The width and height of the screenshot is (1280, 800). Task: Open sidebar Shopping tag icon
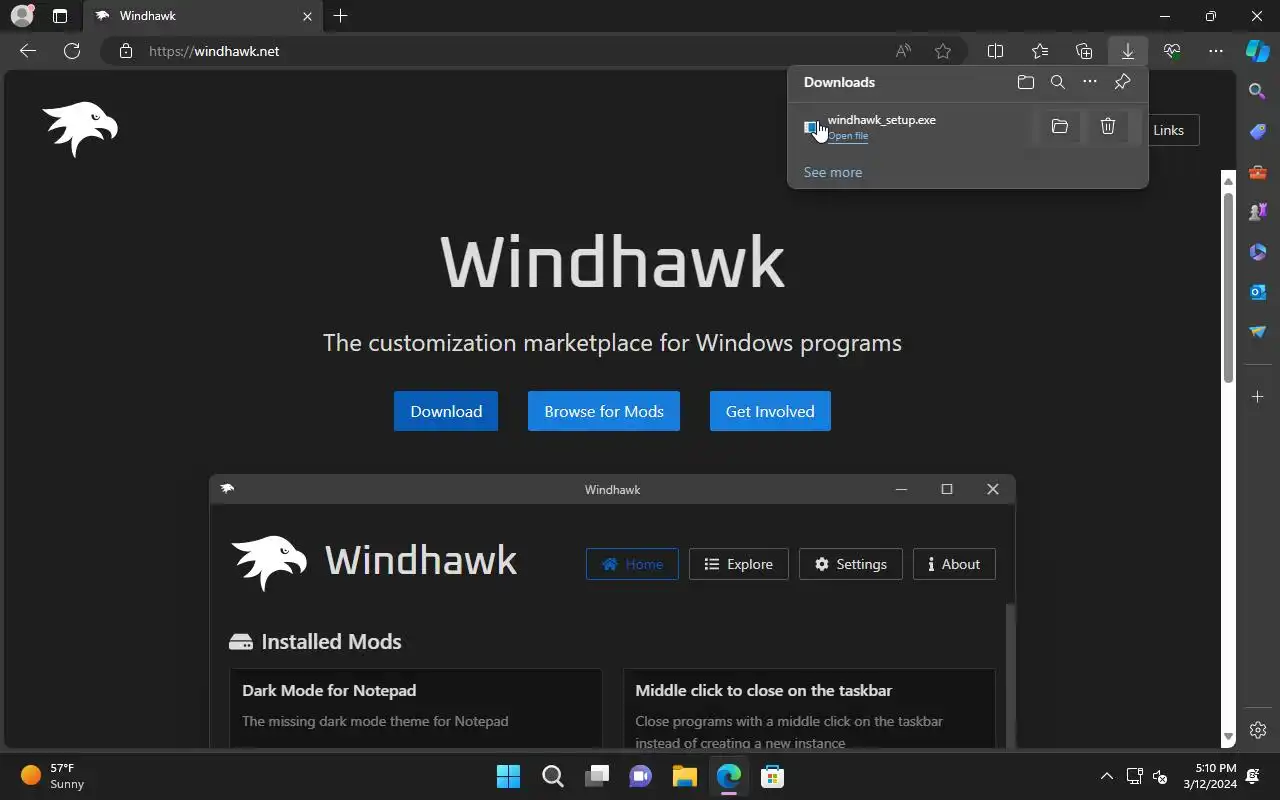coord(1258,131)
